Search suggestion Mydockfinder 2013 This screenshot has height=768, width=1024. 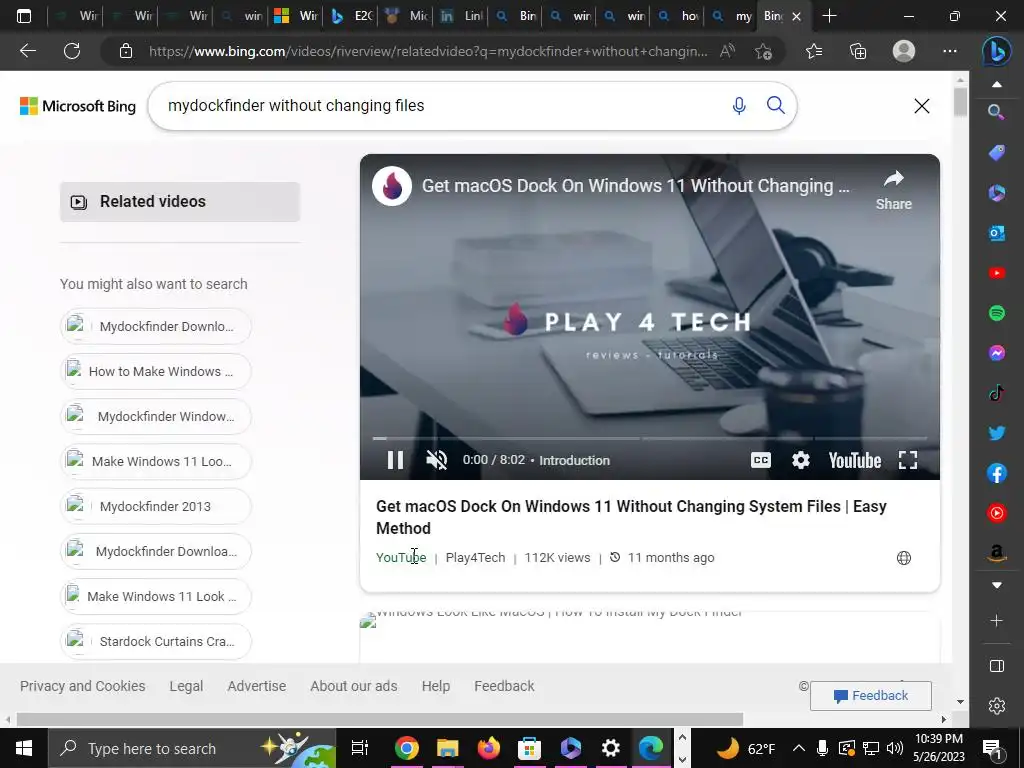coord(155,506)
